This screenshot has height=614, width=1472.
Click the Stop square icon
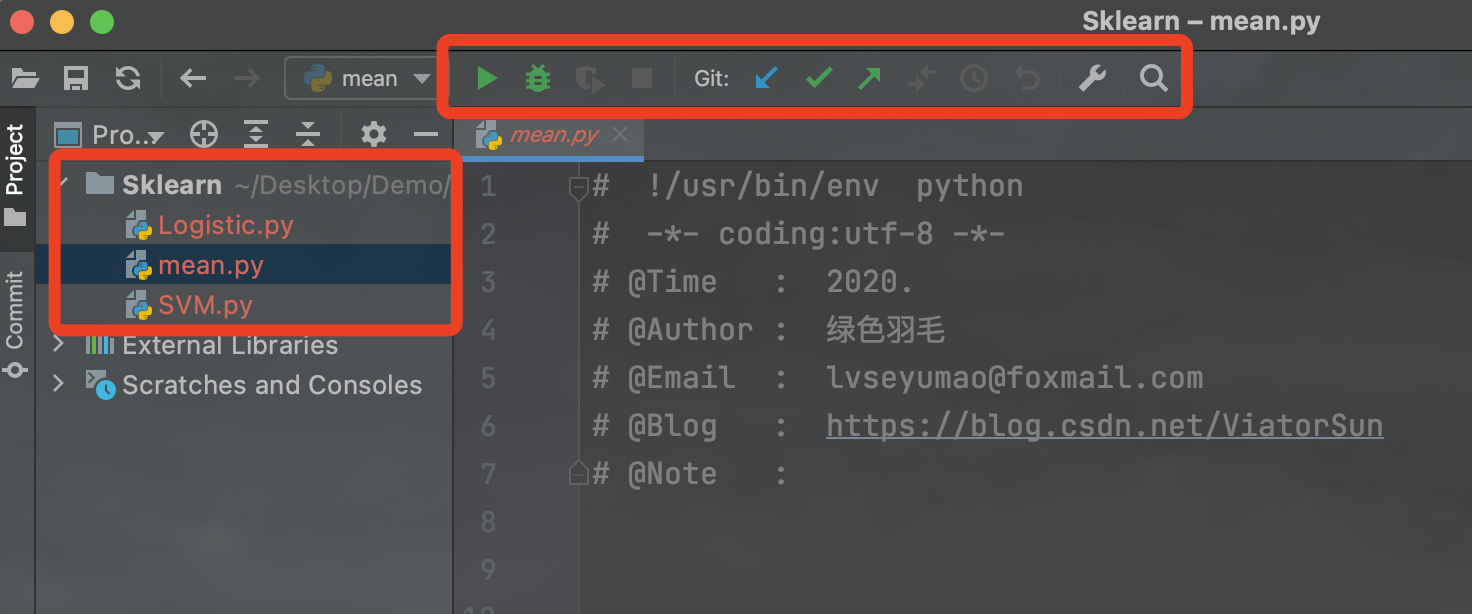(x=642, y=78)
